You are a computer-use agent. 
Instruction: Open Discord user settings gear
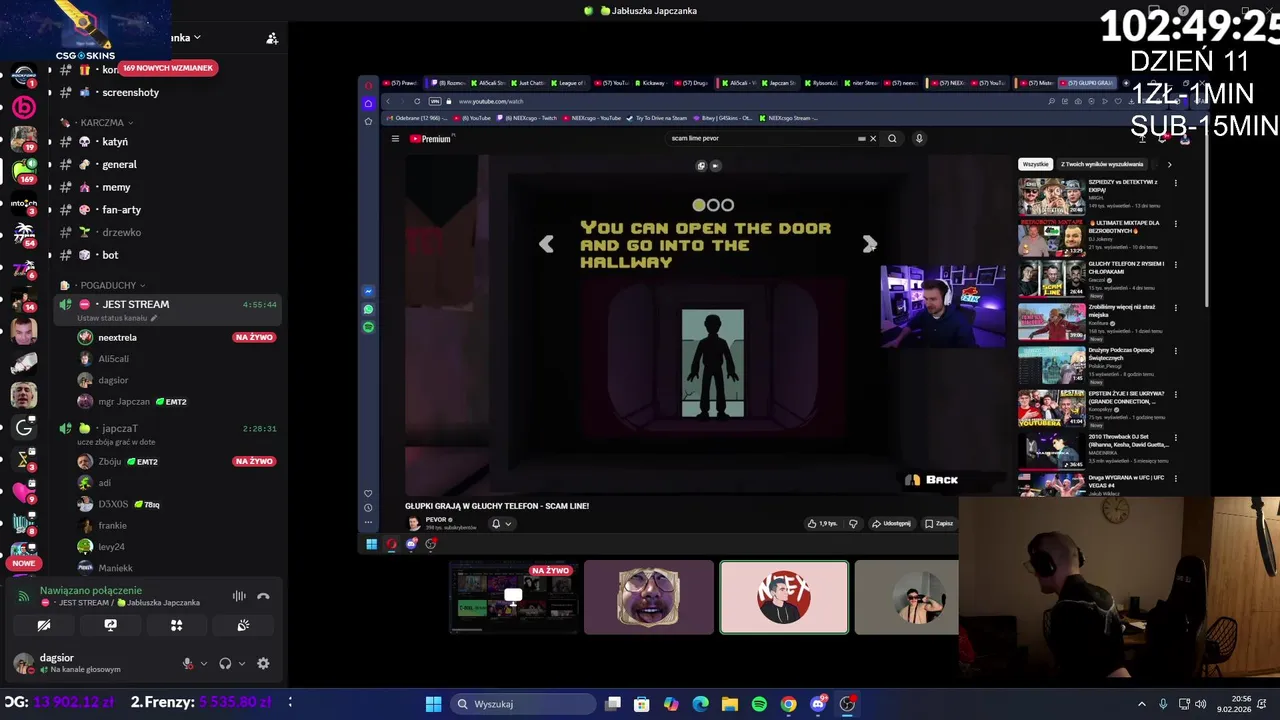coord(263,663)
